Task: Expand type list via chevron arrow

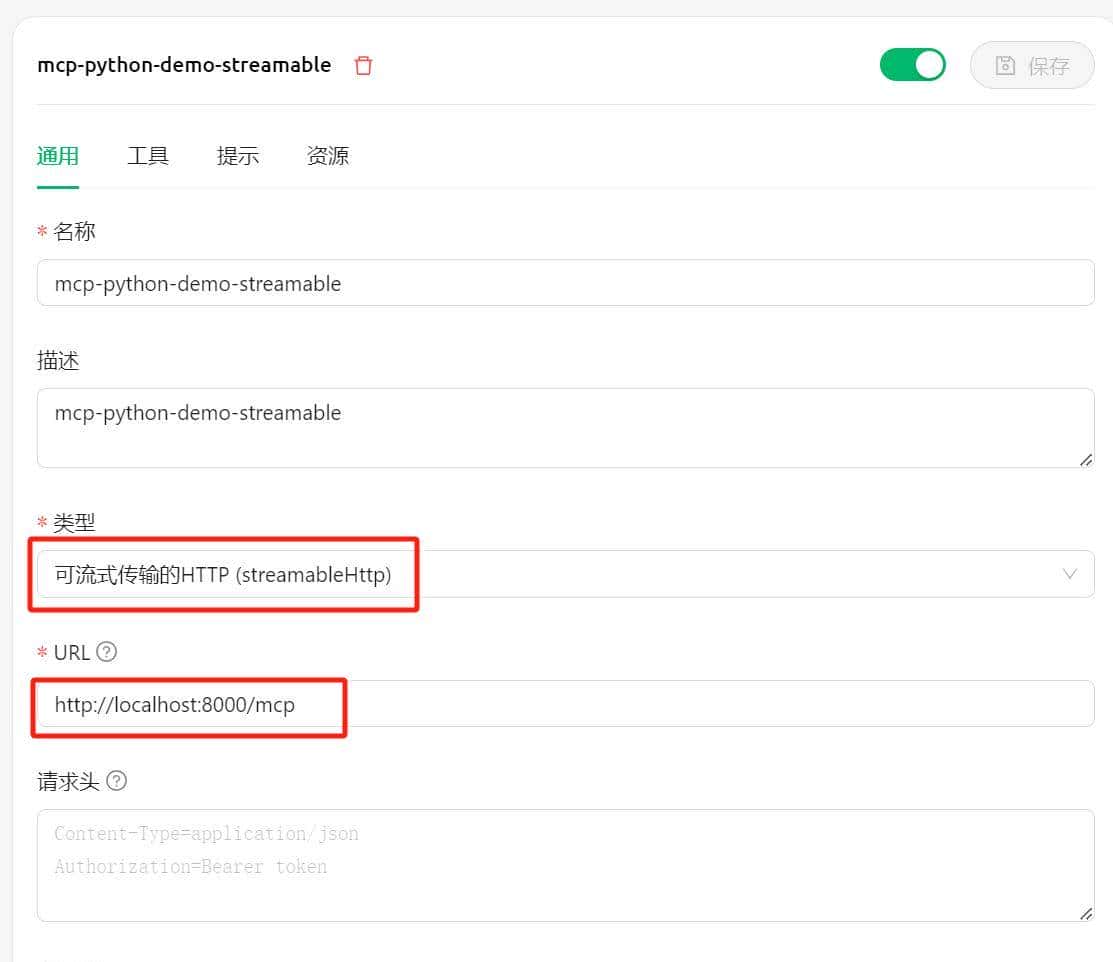Action: pos(1070,574)
